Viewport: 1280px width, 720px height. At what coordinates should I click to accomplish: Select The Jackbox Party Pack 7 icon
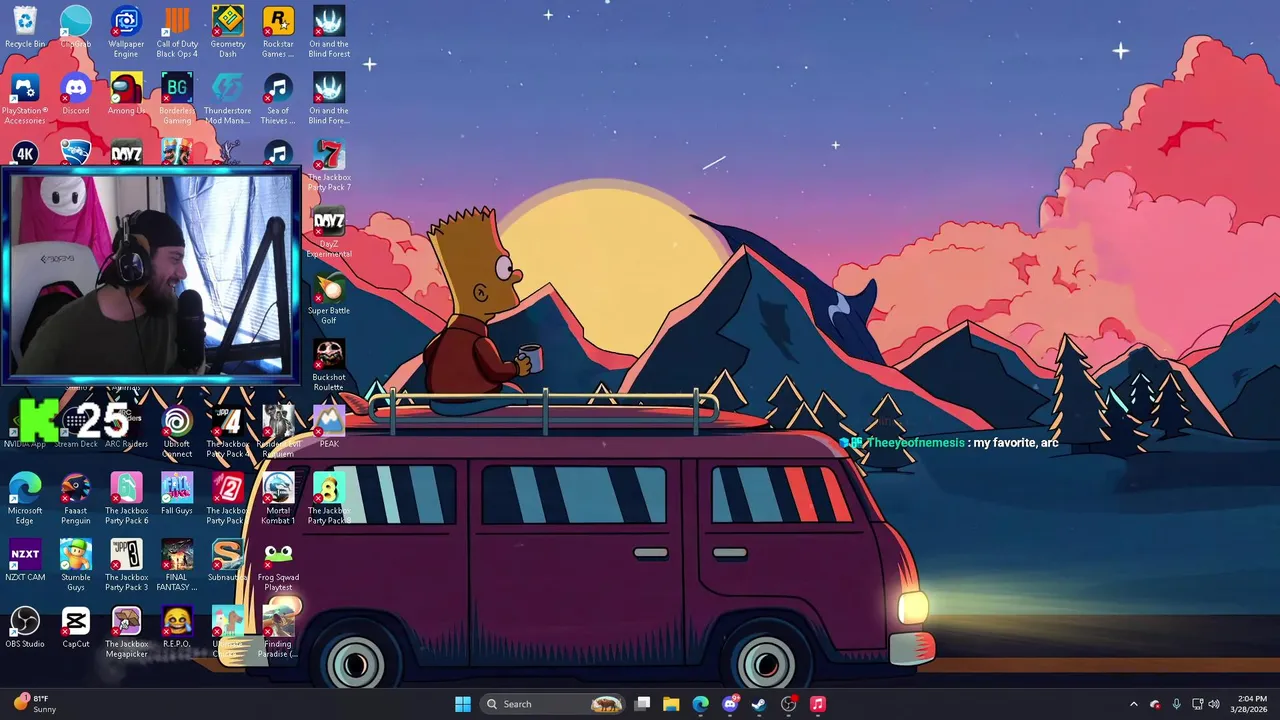(x=329, y=166)
